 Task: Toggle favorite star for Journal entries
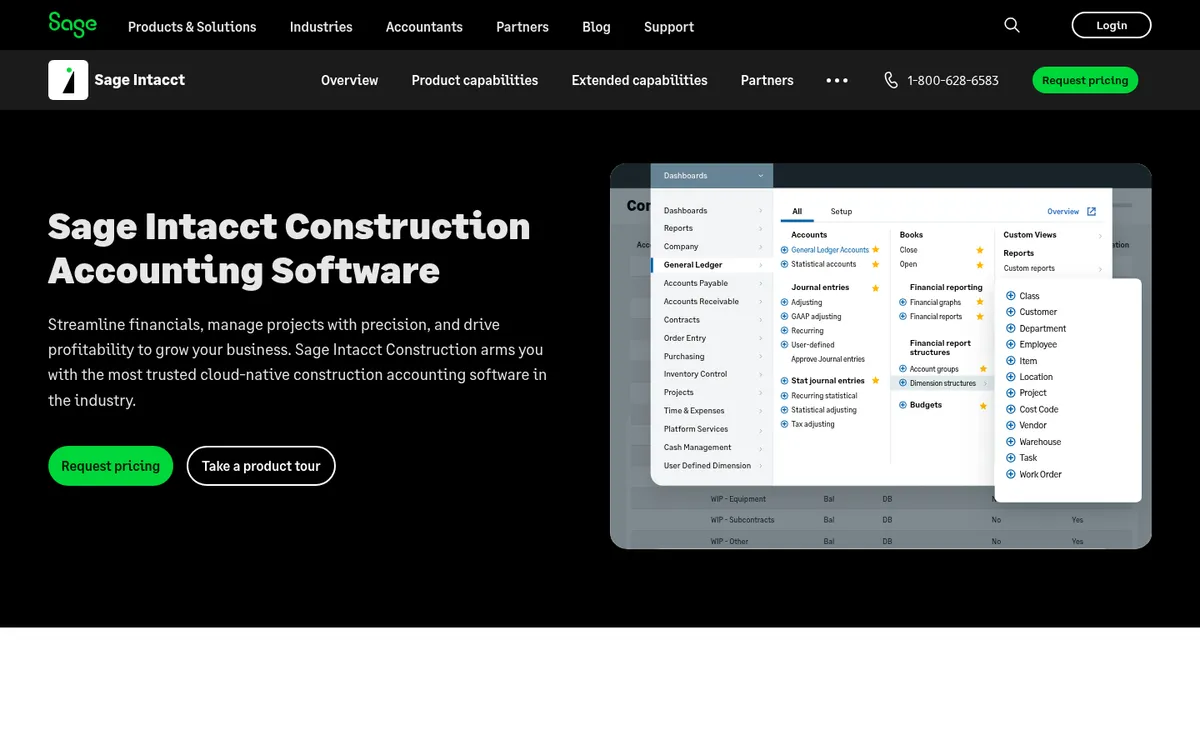tap(875, 288)
